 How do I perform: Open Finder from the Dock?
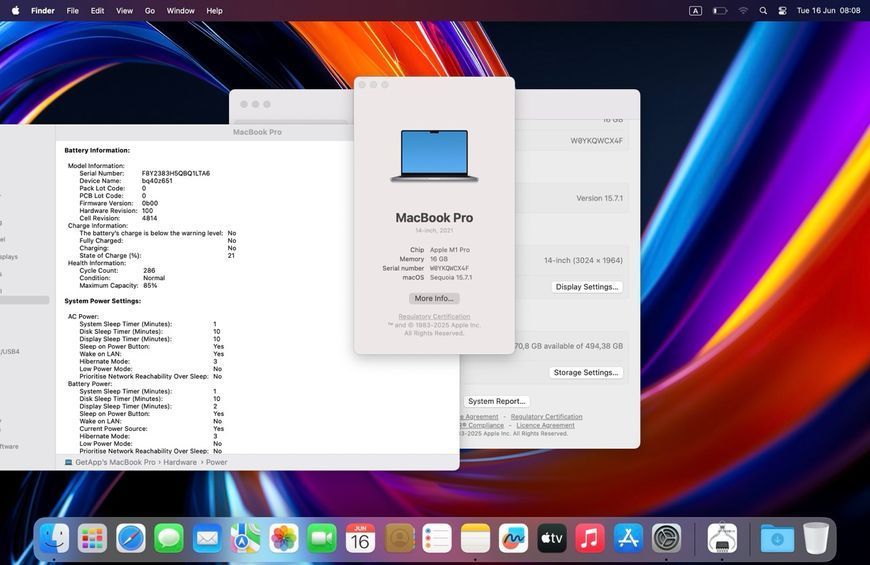54,538
